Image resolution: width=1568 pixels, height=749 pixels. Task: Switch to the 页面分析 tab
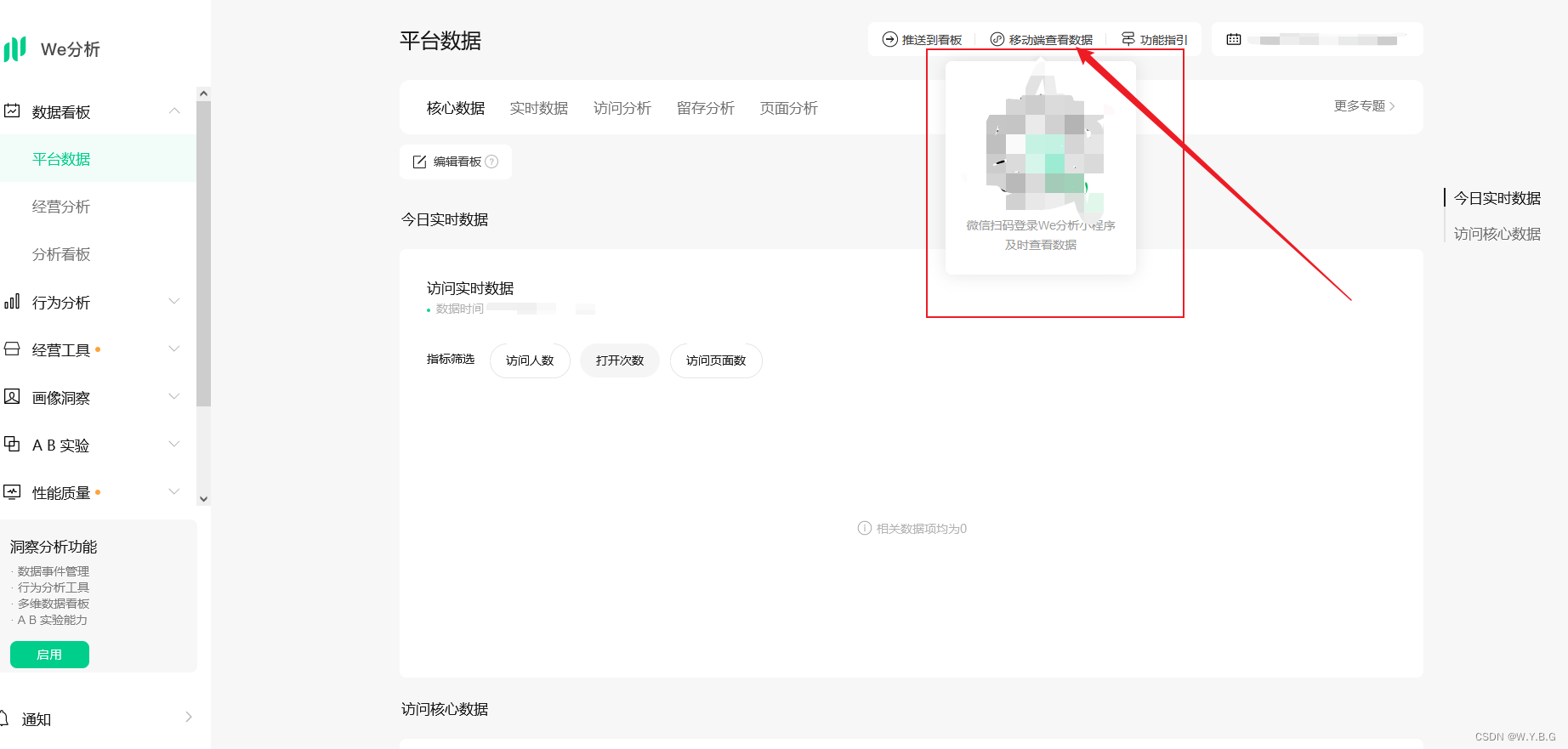point(789,108)
